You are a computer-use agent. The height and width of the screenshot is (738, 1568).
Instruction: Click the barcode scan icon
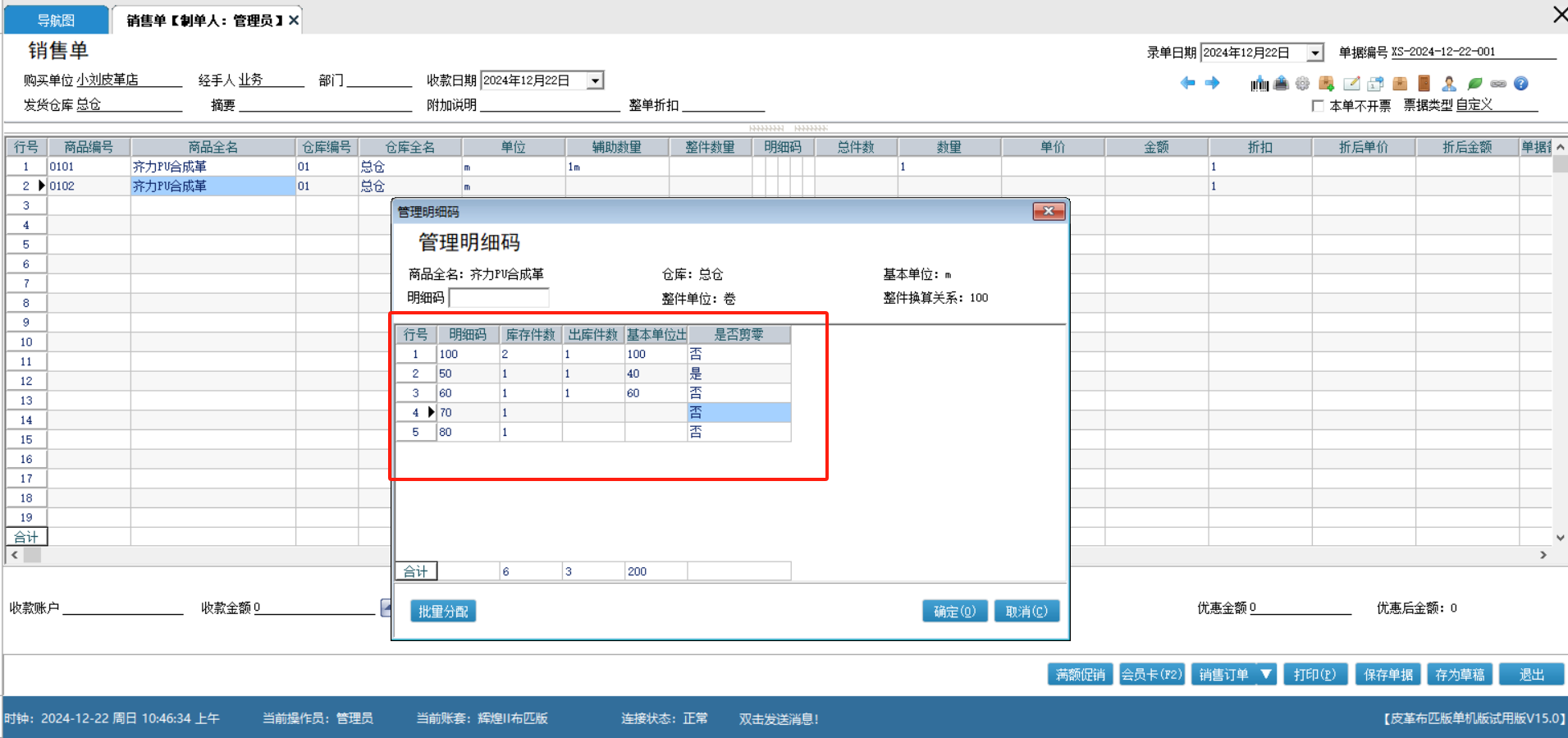click(x=1259, y=84)
